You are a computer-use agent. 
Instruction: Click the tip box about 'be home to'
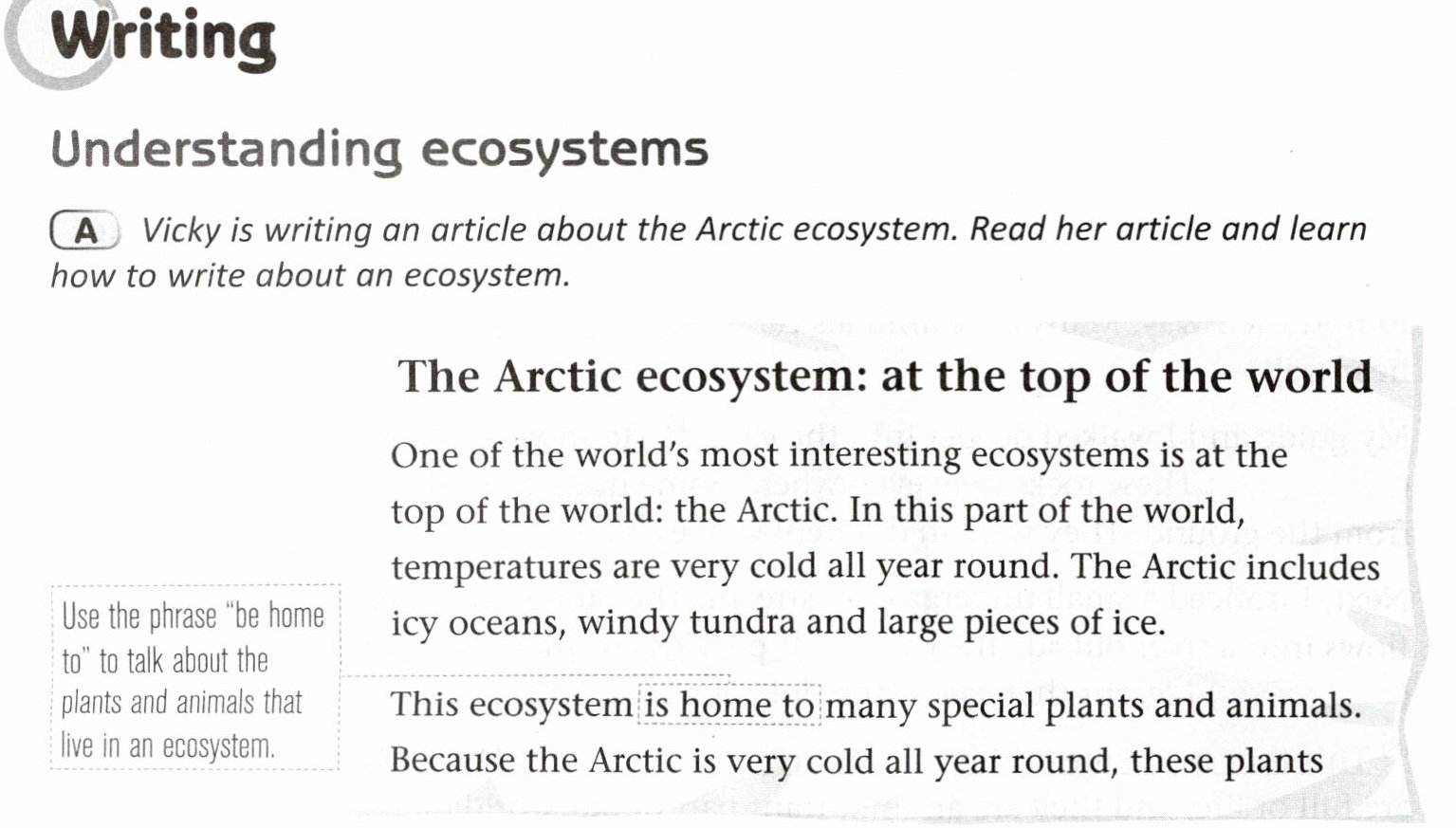pos(194,679)
